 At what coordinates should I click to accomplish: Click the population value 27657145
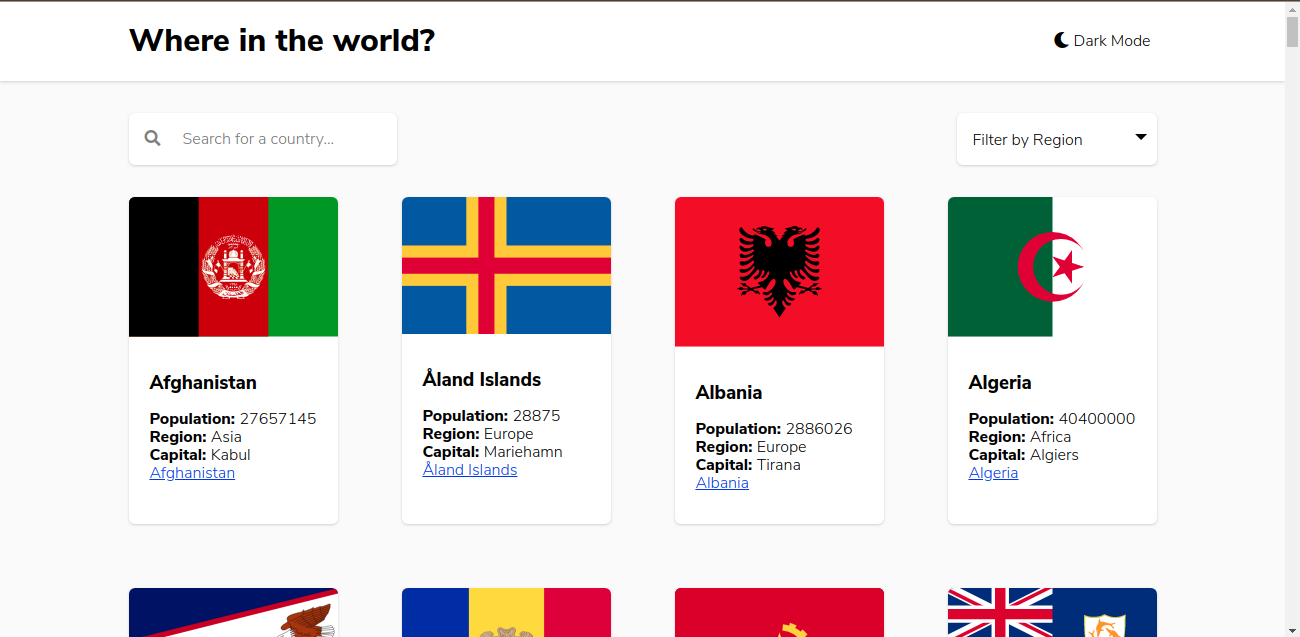(x=277, y=419)
